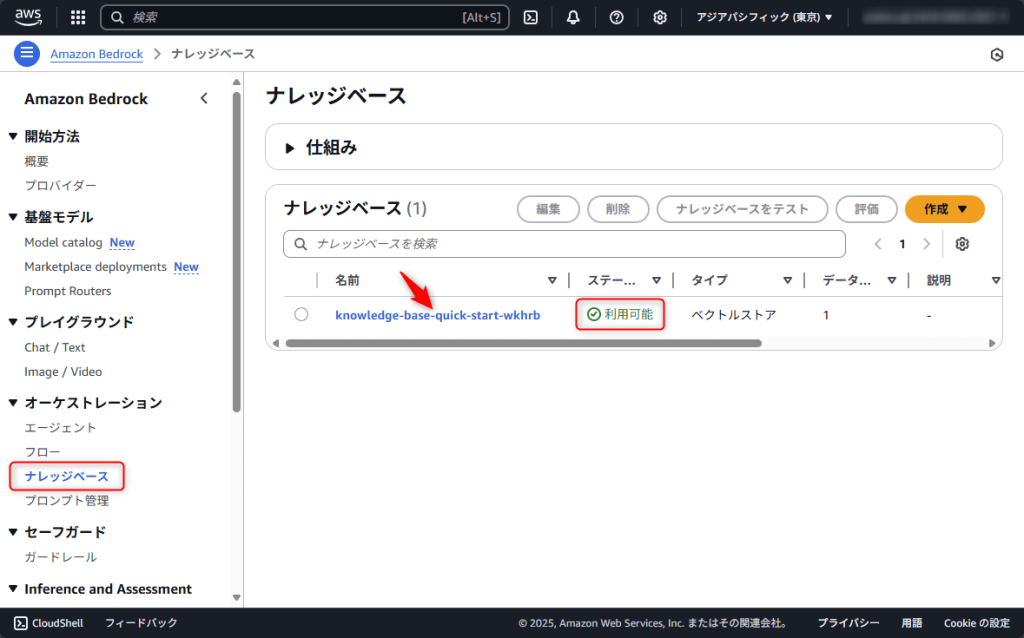
Task: Open the プライバシー footer link
Action: [x=848, y=623]
